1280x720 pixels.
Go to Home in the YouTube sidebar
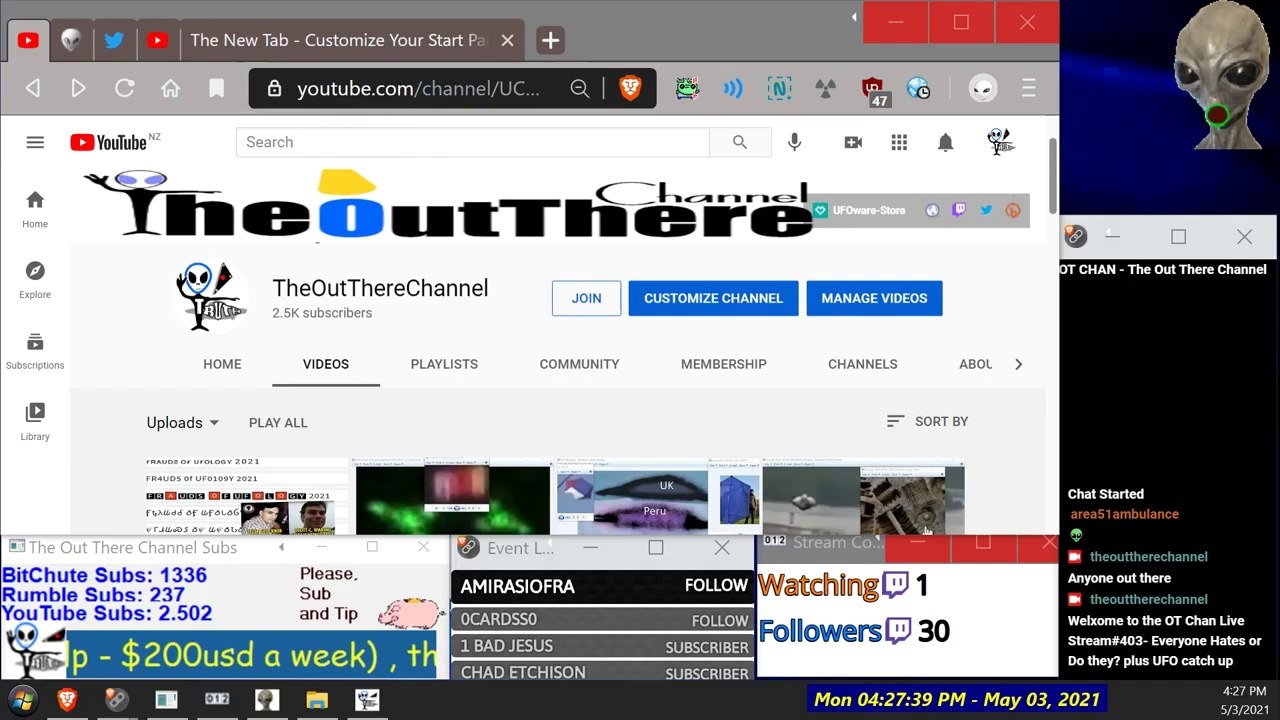(35, 209)
